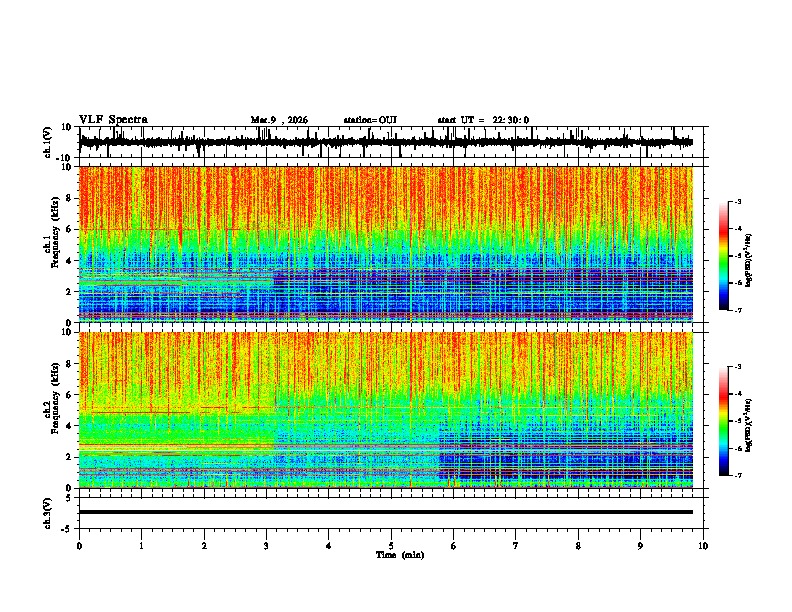The height and width of the screenshot is (612, 792).
Task: Click the "ch.3(V)" axis label
Action: pyautogui.click(x=48, y=513)
